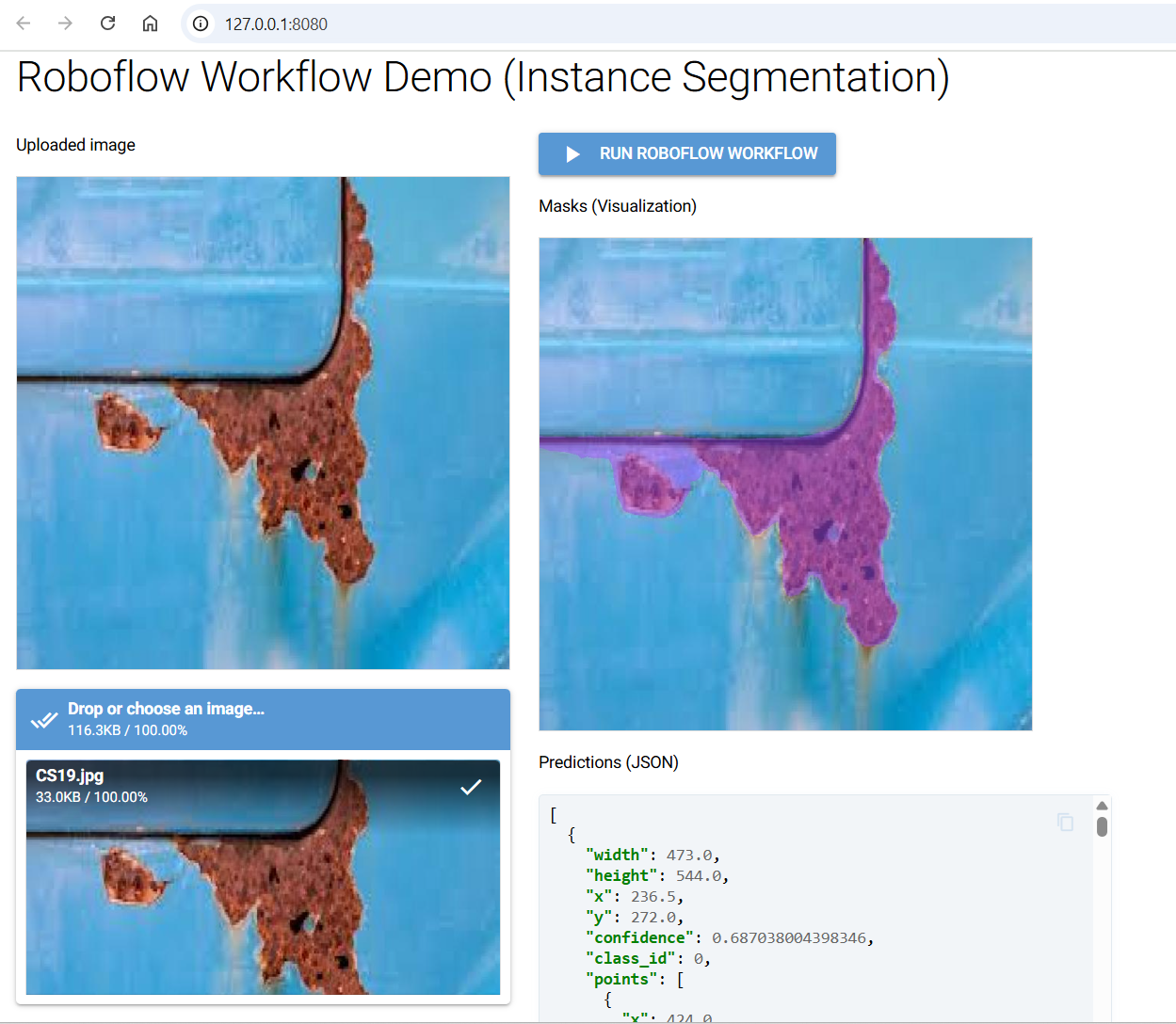1176x1024 pixels.
Task: Click the Predictions (JSON) label
Action: tap(610, 761)
